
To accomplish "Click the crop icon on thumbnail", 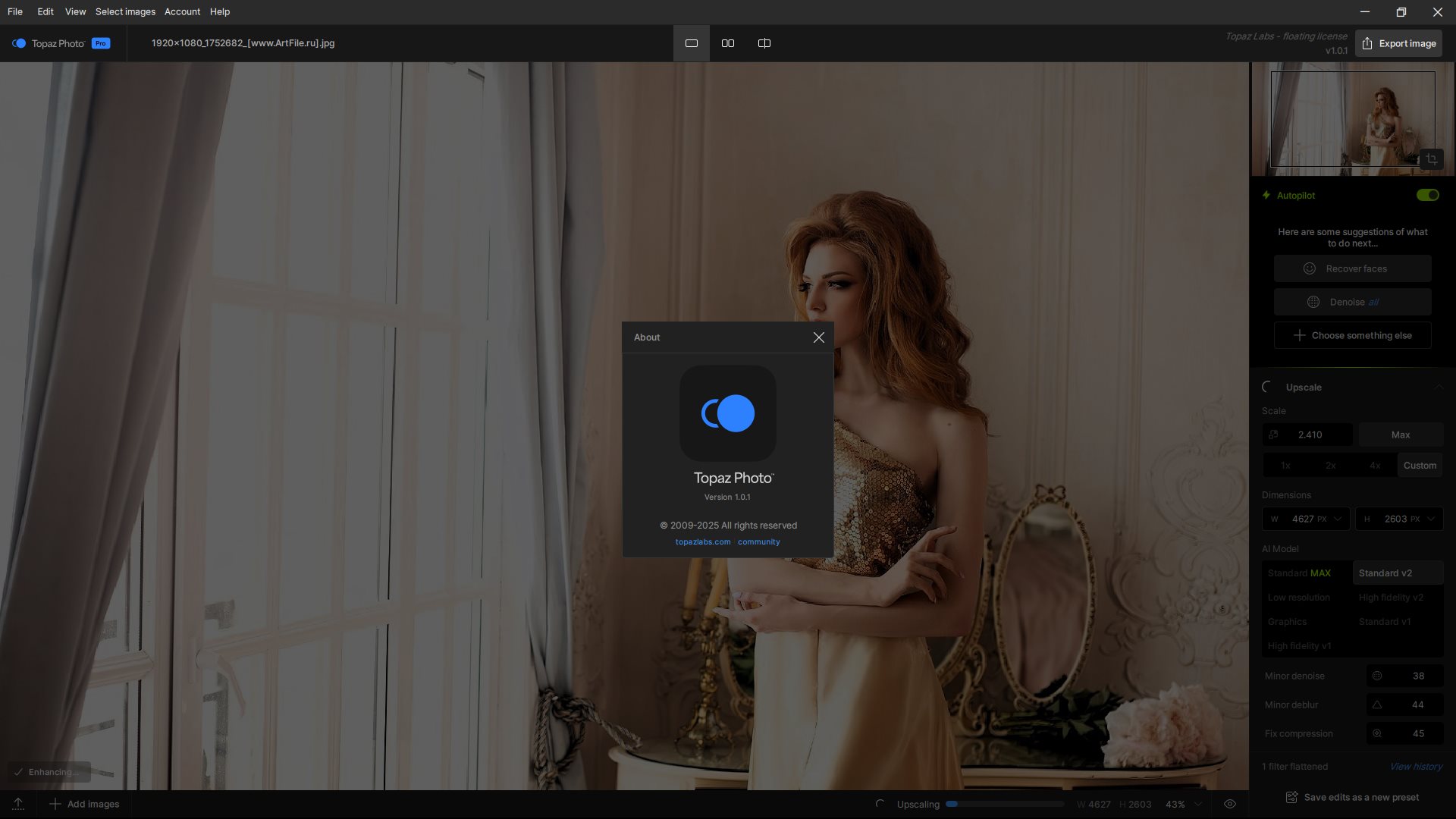I will (x=1431, y=159).
